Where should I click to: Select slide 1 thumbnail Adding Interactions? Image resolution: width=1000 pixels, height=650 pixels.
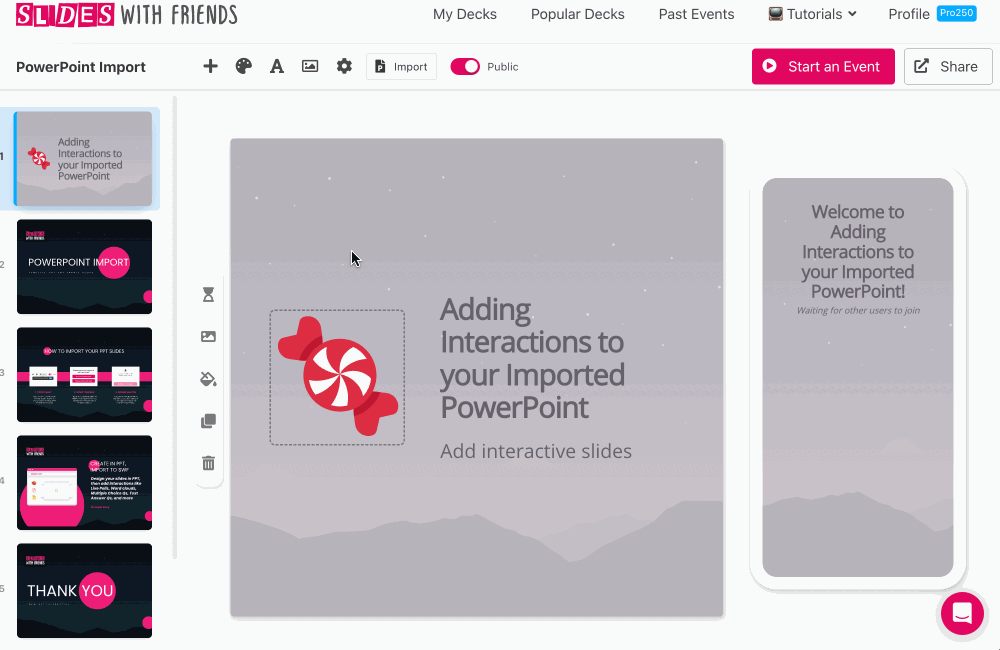point(84,159)
